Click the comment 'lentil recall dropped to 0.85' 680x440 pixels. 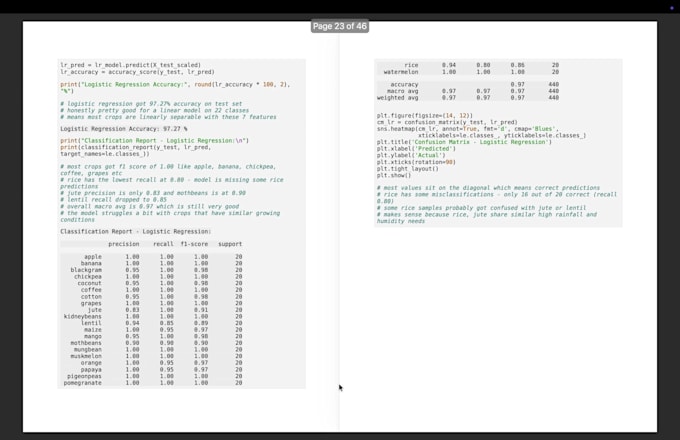pyautogui.click(x=113, y=200)
